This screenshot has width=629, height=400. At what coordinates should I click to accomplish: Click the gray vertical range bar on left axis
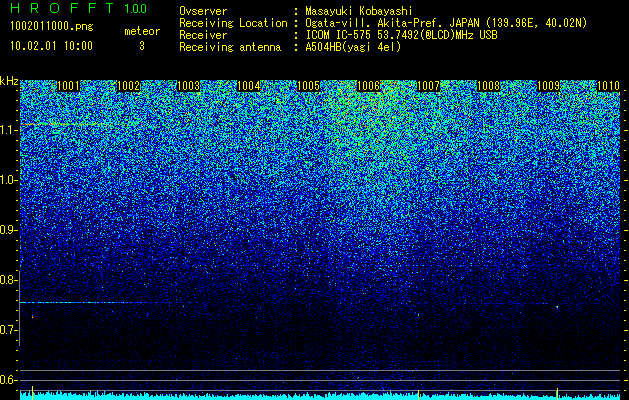(19, 308)
